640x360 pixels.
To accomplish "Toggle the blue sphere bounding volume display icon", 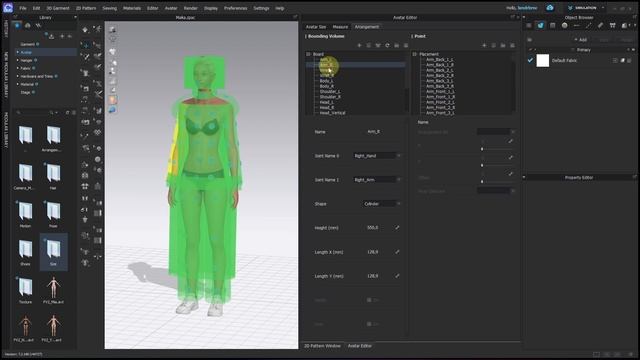I will [x=112, y=110].
